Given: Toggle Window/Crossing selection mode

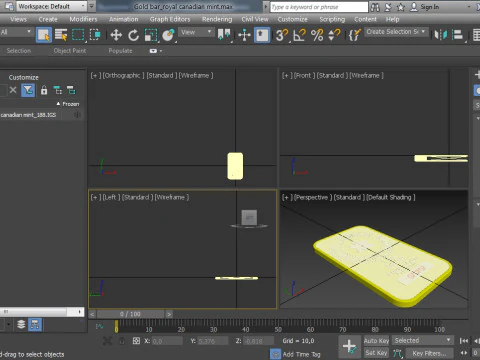Looking at the screenshot, I should point(95,35).
